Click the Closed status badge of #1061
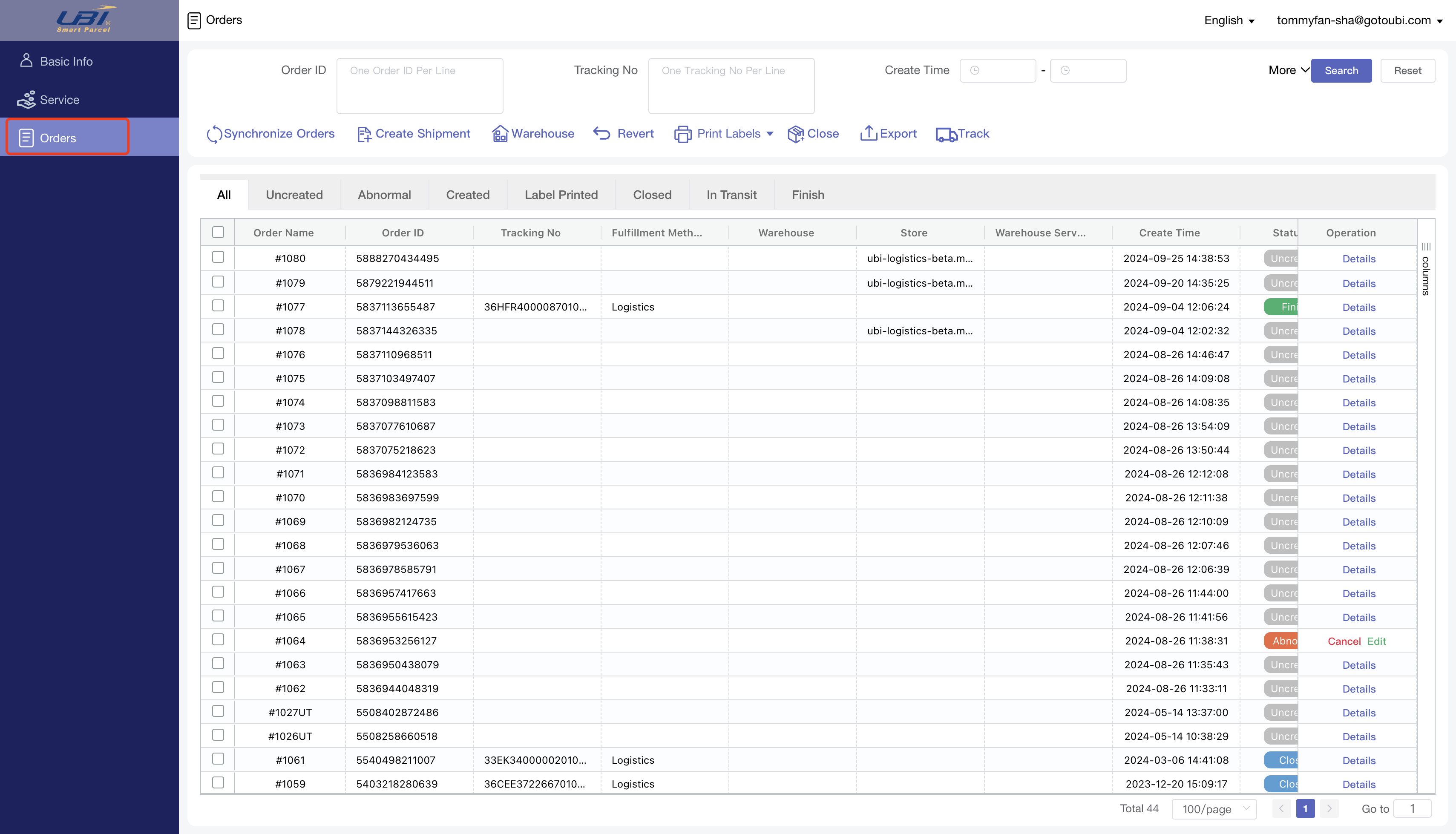 click(x=1281, y=760)
